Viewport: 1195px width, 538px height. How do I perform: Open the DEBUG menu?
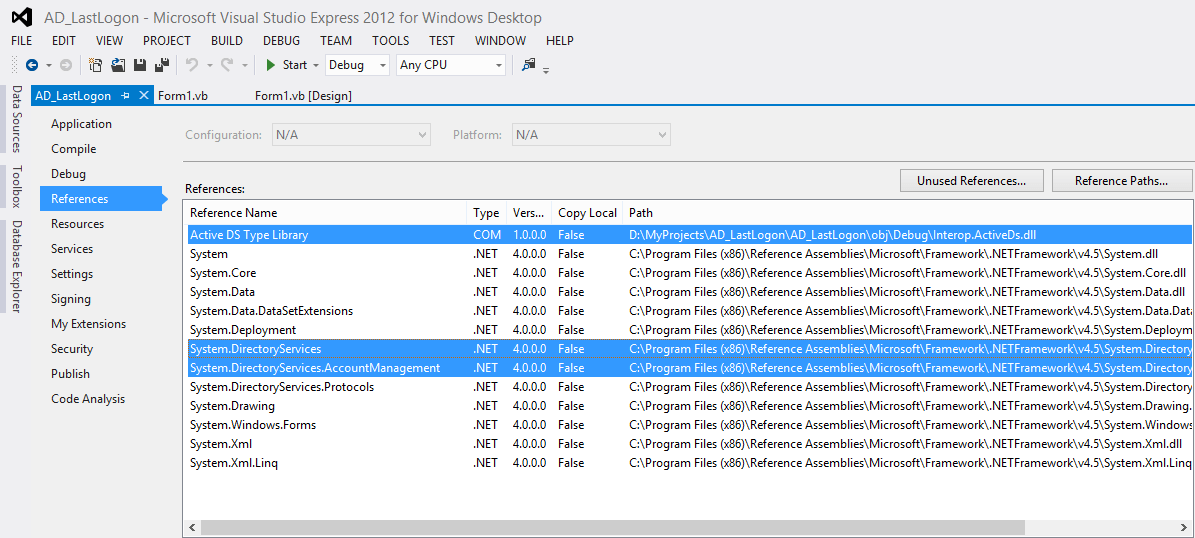click(282, 41)
